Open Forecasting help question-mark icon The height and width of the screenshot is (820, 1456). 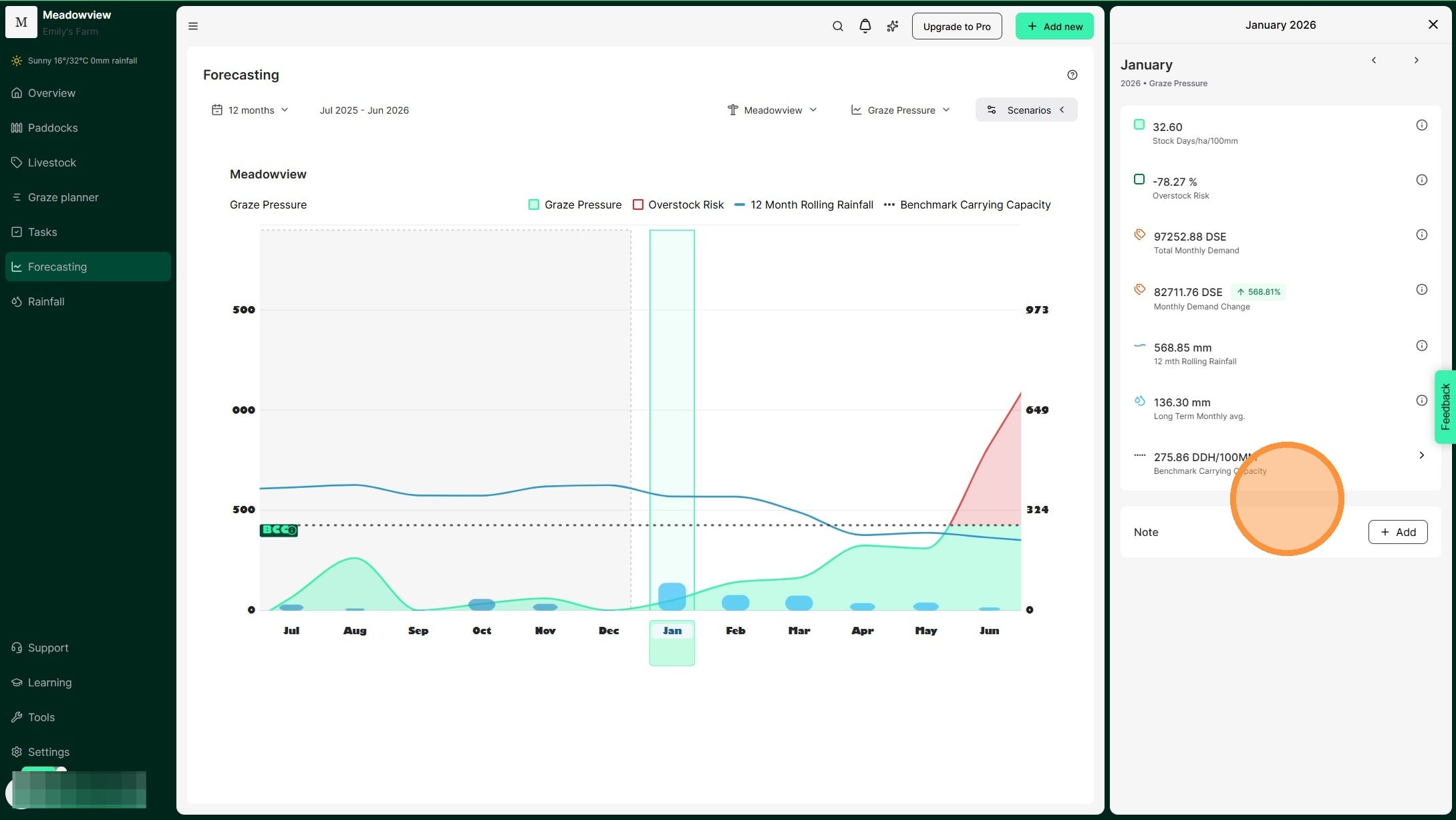click(1072, 75)
